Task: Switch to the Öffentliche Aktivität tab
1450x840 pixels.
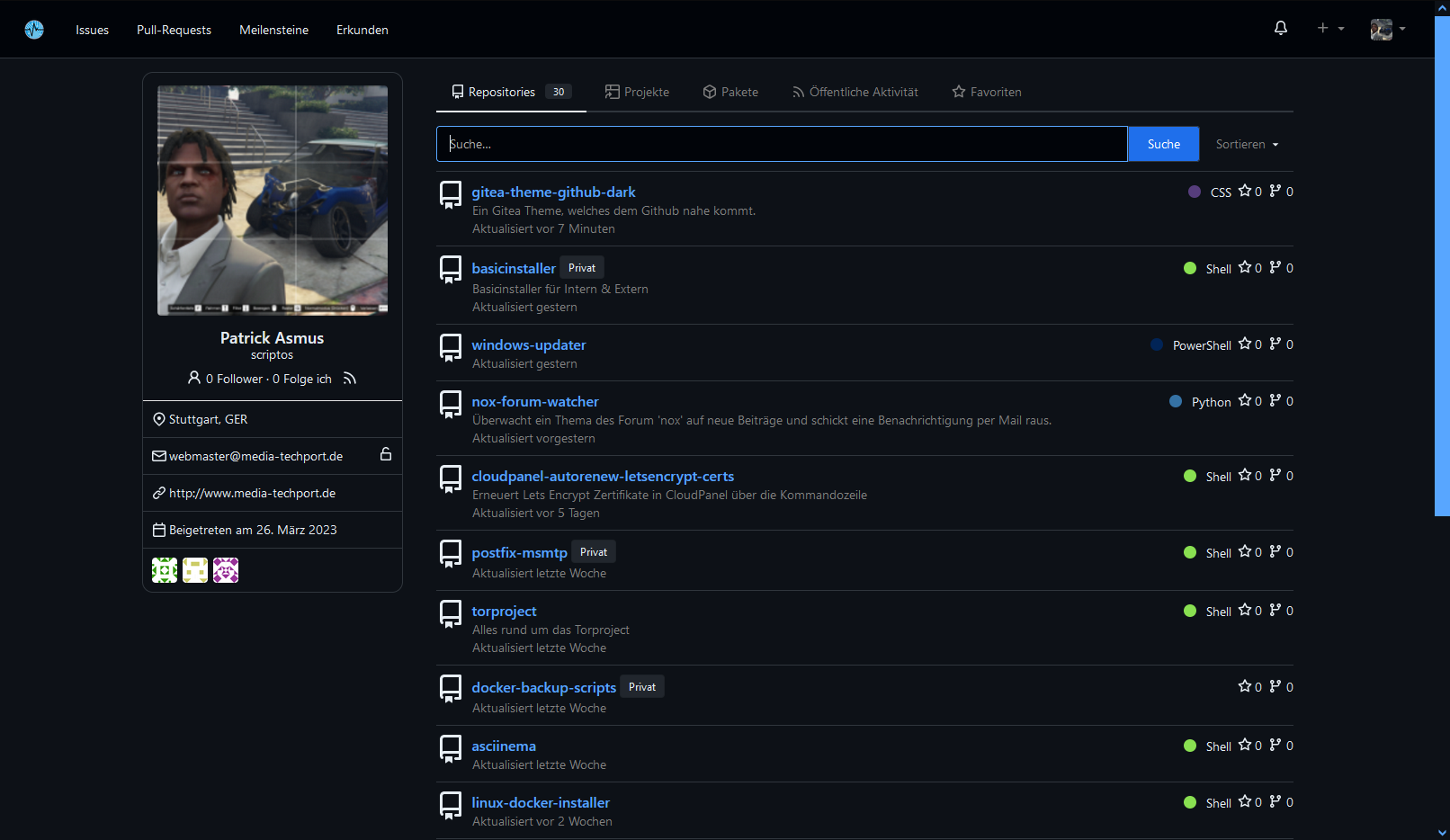Action: click(x=855, y=92)
